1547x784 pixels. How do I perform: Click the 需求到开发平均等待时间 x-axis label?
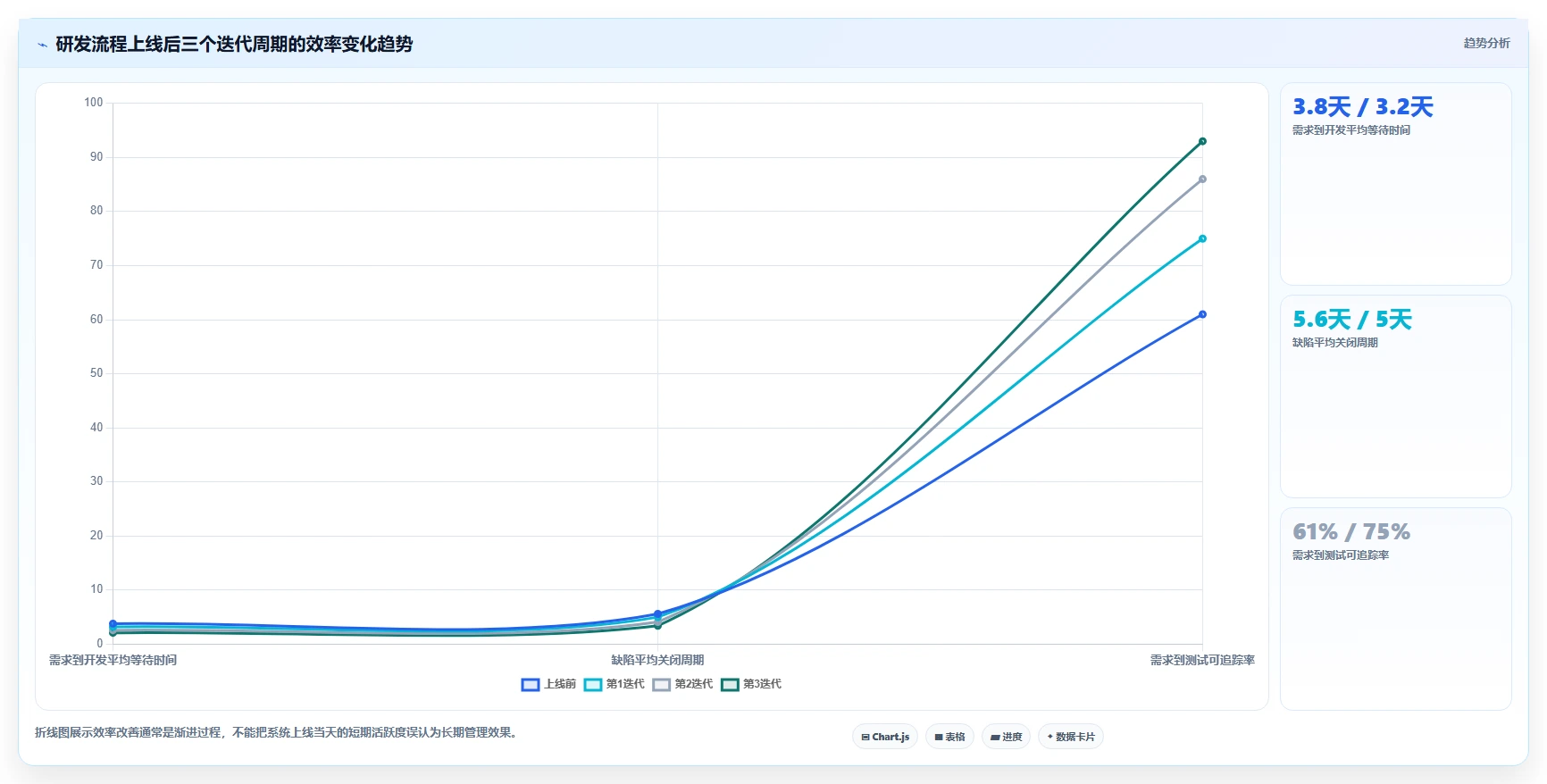(x=113, y=660)
